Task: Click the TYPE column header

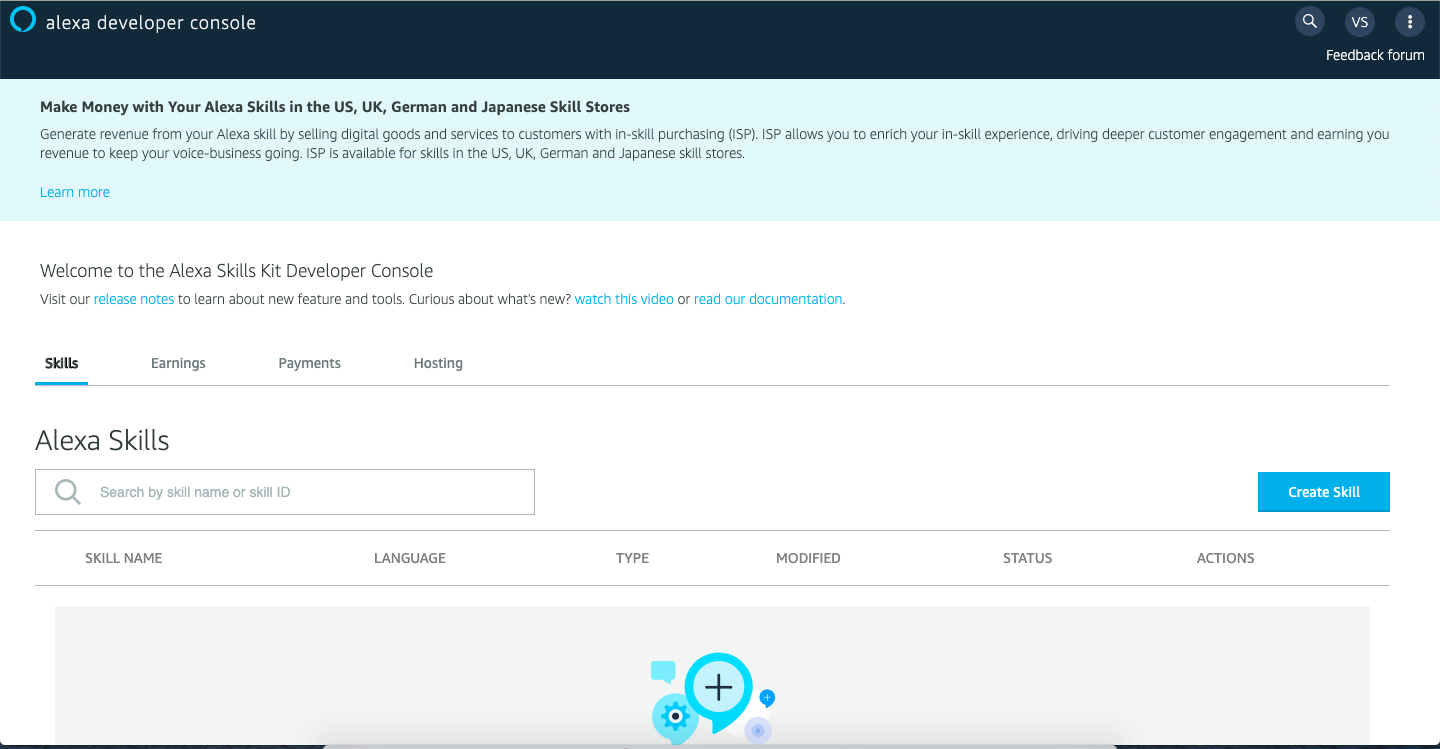Action: pos(633,558)
